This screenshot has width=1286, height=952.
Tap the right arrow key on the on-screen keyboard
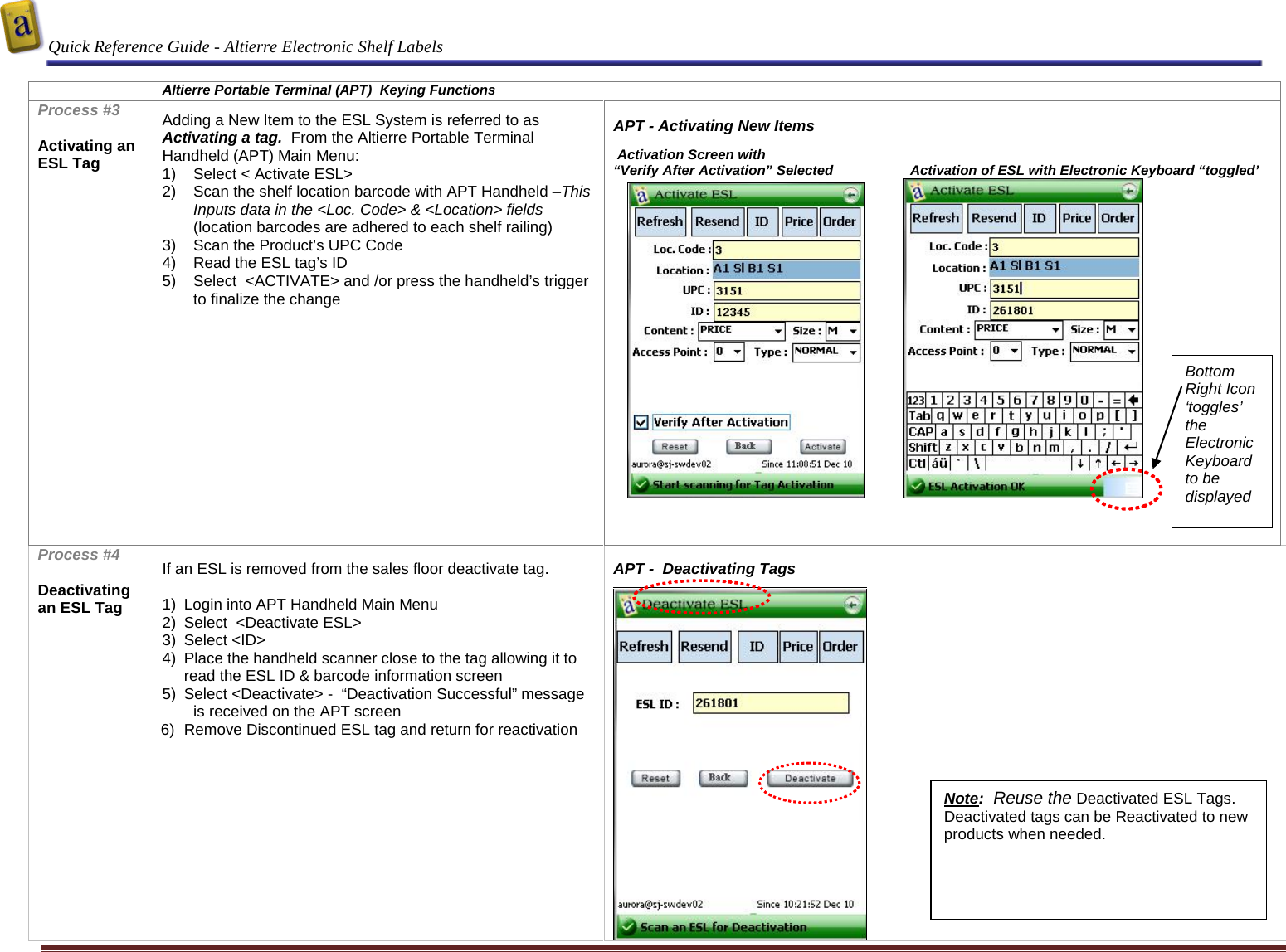1133,463
